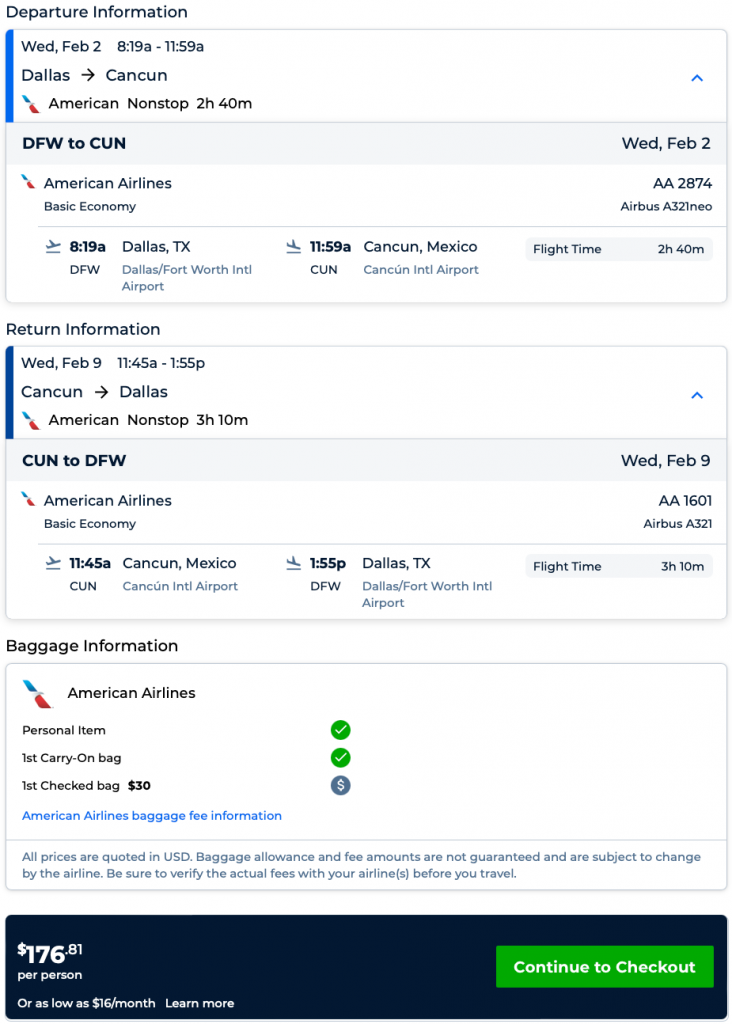Collapse the Dallas to Cancun departure details
This screenshot has height=1024, width=732.
[x=697, y=78]
